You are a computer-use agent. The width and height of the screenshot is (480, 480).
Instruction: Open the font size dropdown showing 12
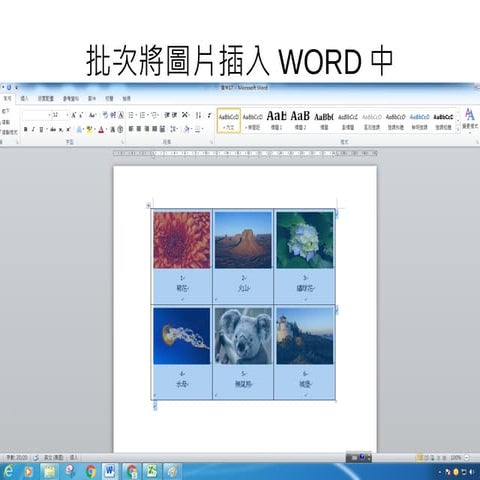pyautogui.click(x=67, y=115)
